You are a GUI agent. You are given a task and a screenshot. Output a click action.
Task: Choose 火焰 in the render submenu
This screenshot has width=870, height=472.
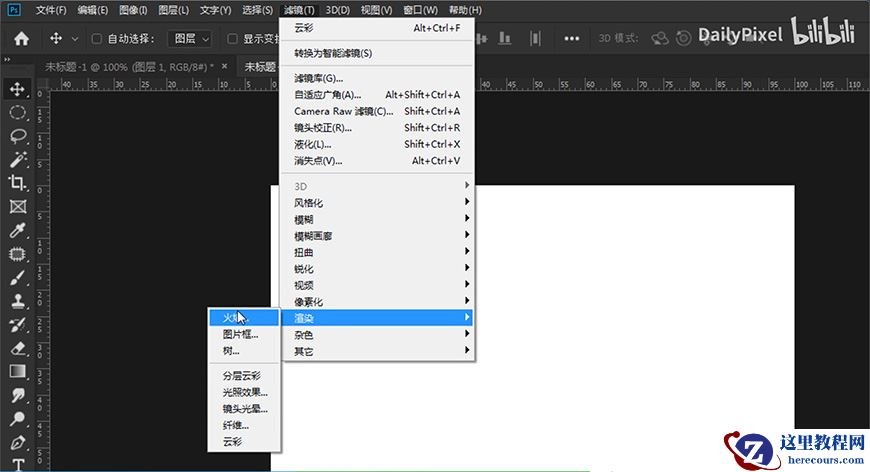244,318
